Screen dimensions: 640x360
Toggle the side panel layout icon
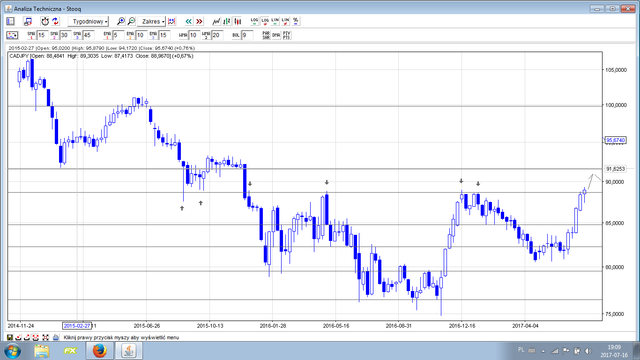pyautogui.click(x=11, y=21)
